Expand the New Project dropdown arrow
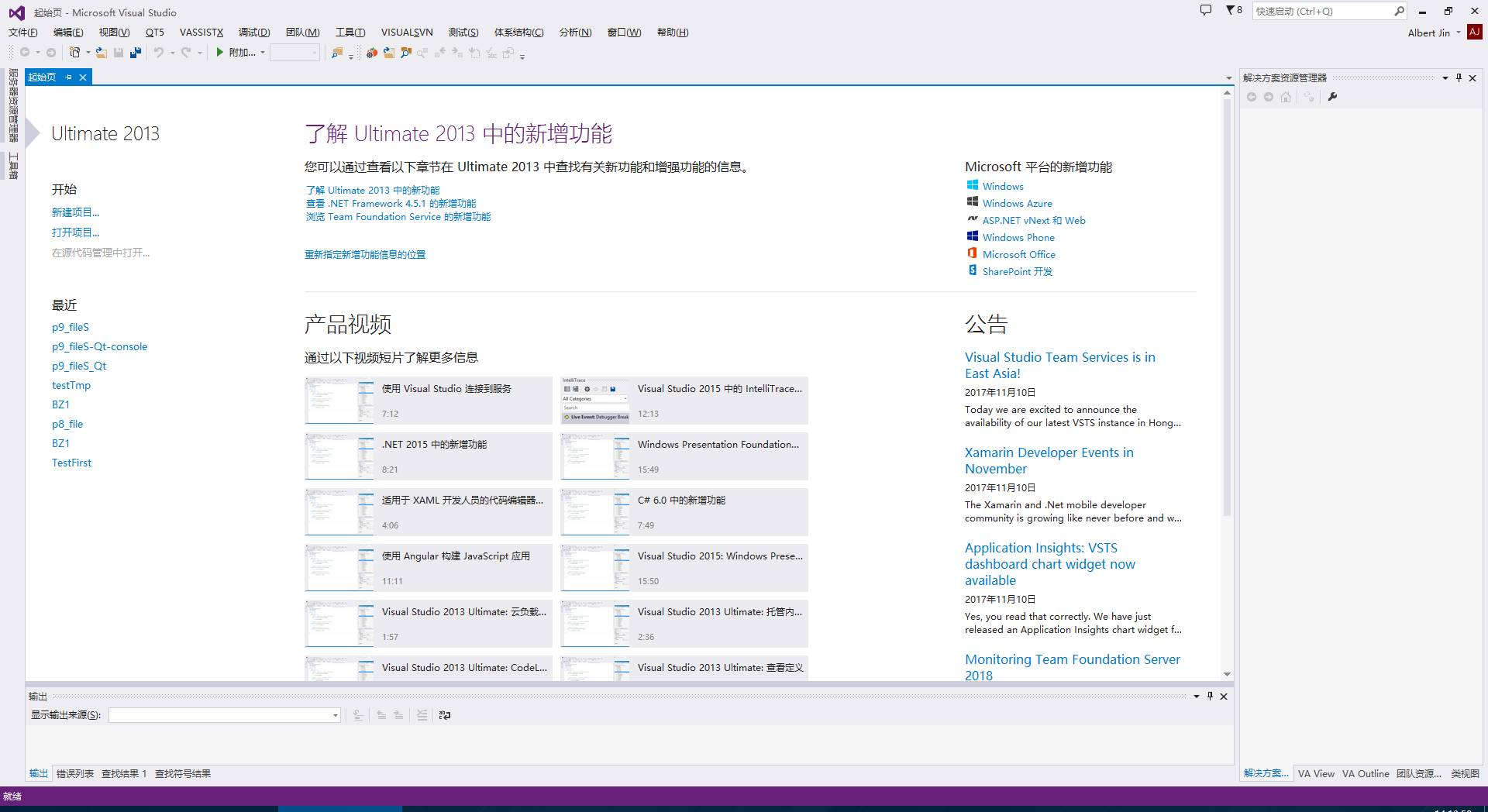The height and width of the screenshot is (812, 1488). click(88, 53)
